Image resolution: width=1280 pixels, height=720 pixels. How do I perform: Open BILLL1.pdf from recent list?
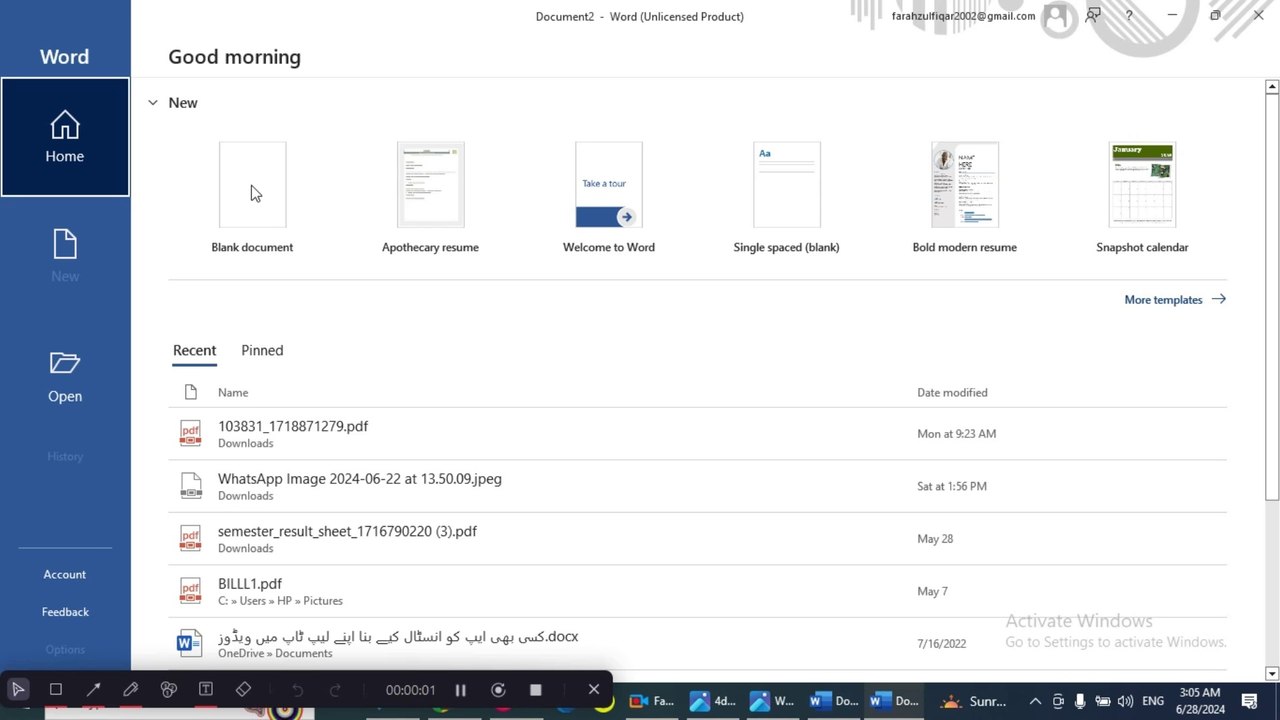point(697,591)
